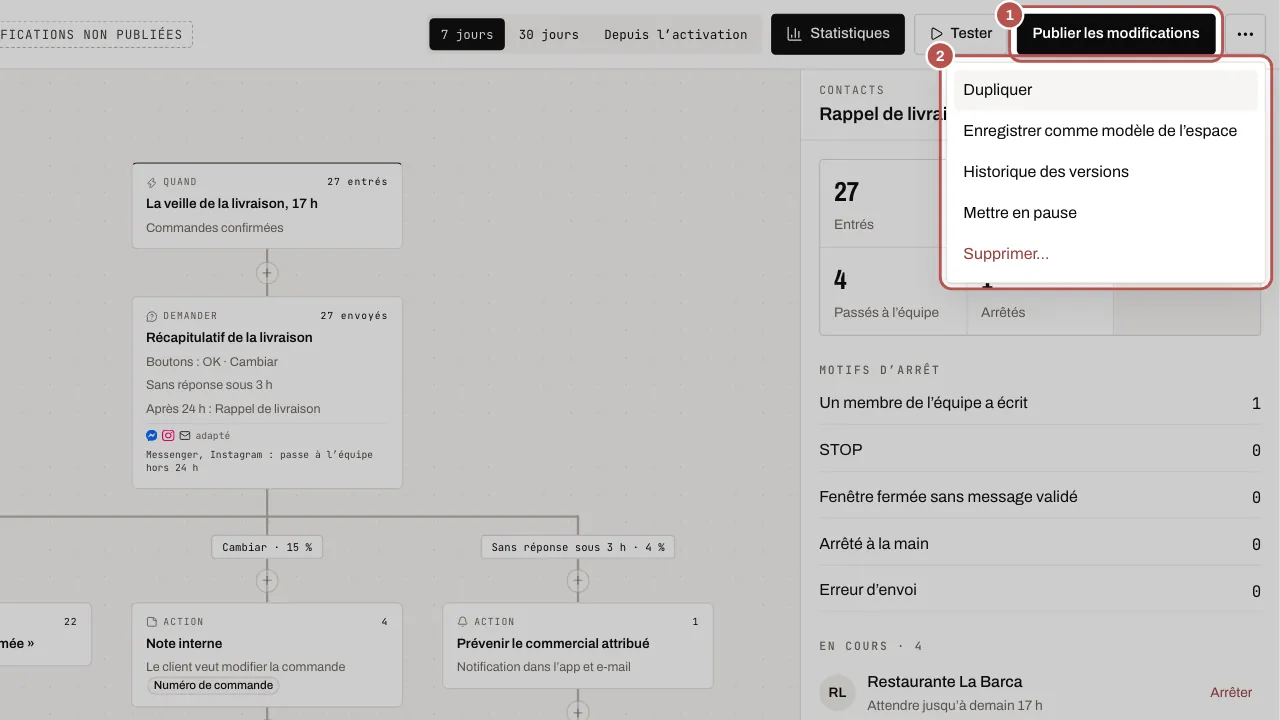The width and height of the screenshot is (1280, 720).
Task: Choose Dupliquer from the menu
Action: (1106, 90)
